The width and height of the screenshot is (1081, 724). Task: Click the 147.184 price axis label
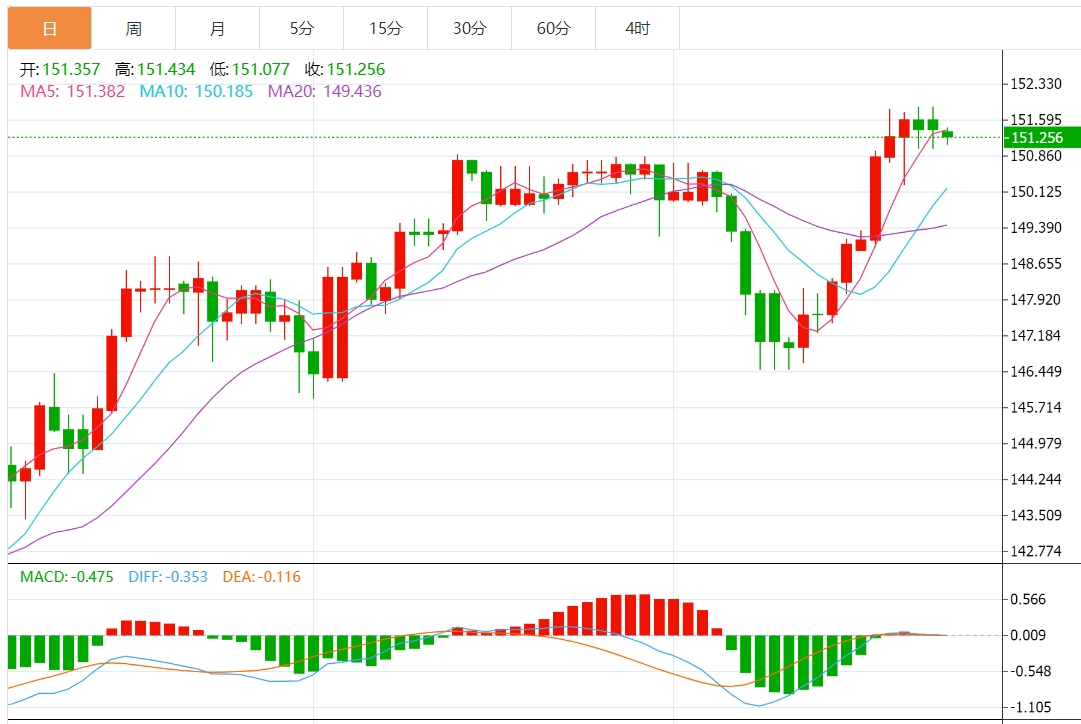point(1036,336)
